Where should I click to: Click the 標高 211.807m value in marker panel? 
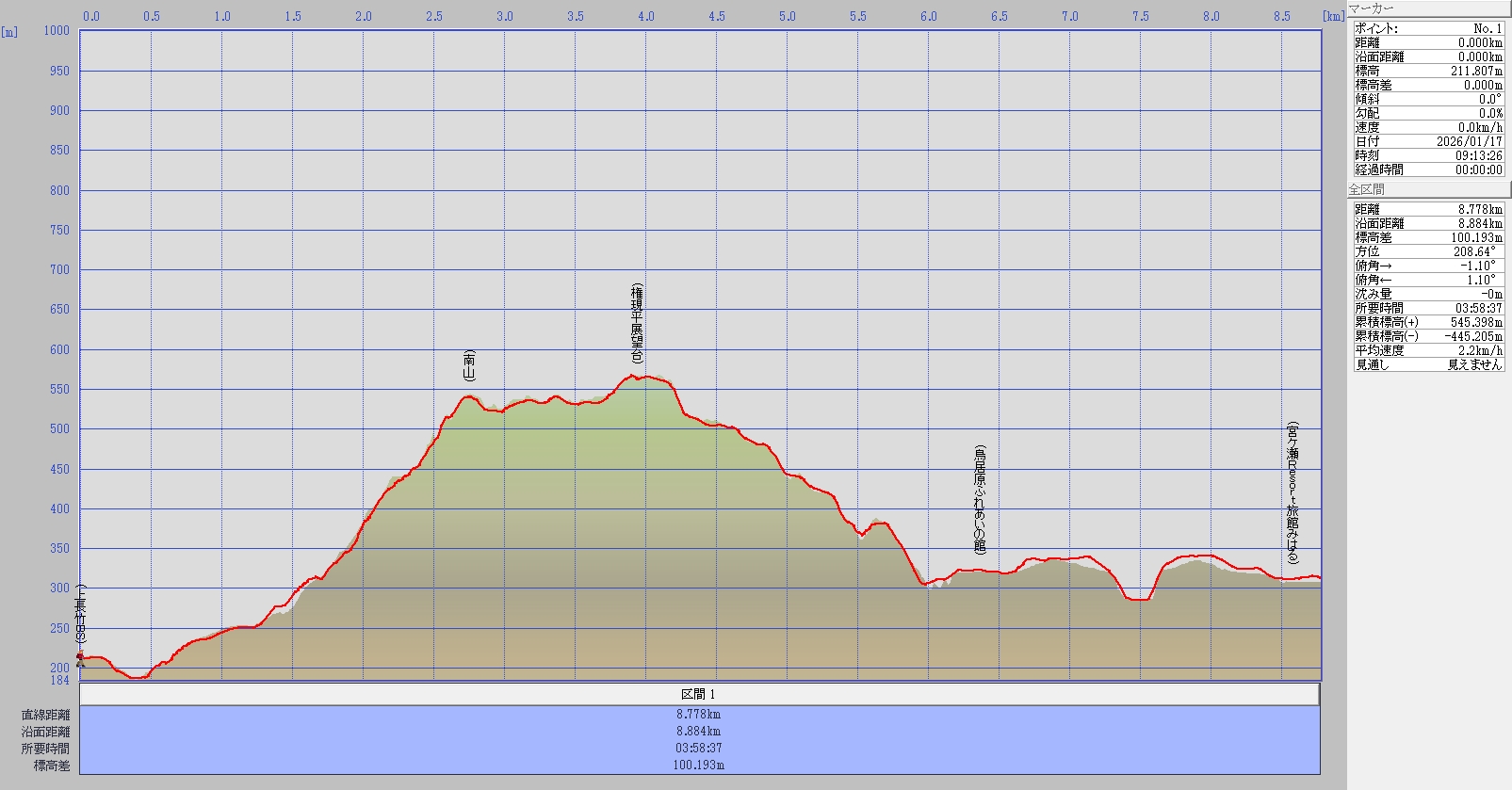point(1475,71)
